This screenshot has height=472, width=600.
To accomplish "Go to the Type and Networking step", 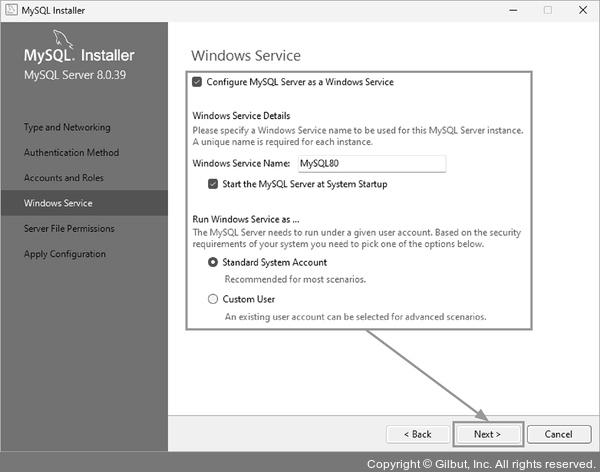I will click(67, 128).
